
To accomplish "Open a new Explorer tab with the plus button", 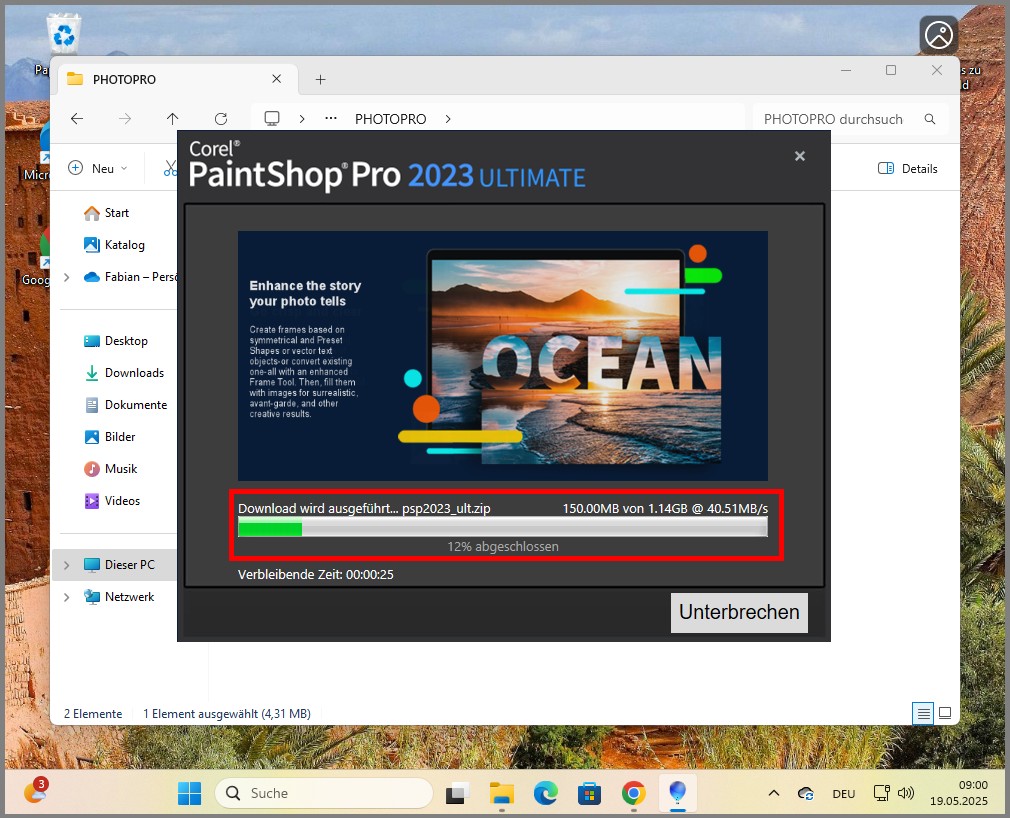I will point(320,78).
